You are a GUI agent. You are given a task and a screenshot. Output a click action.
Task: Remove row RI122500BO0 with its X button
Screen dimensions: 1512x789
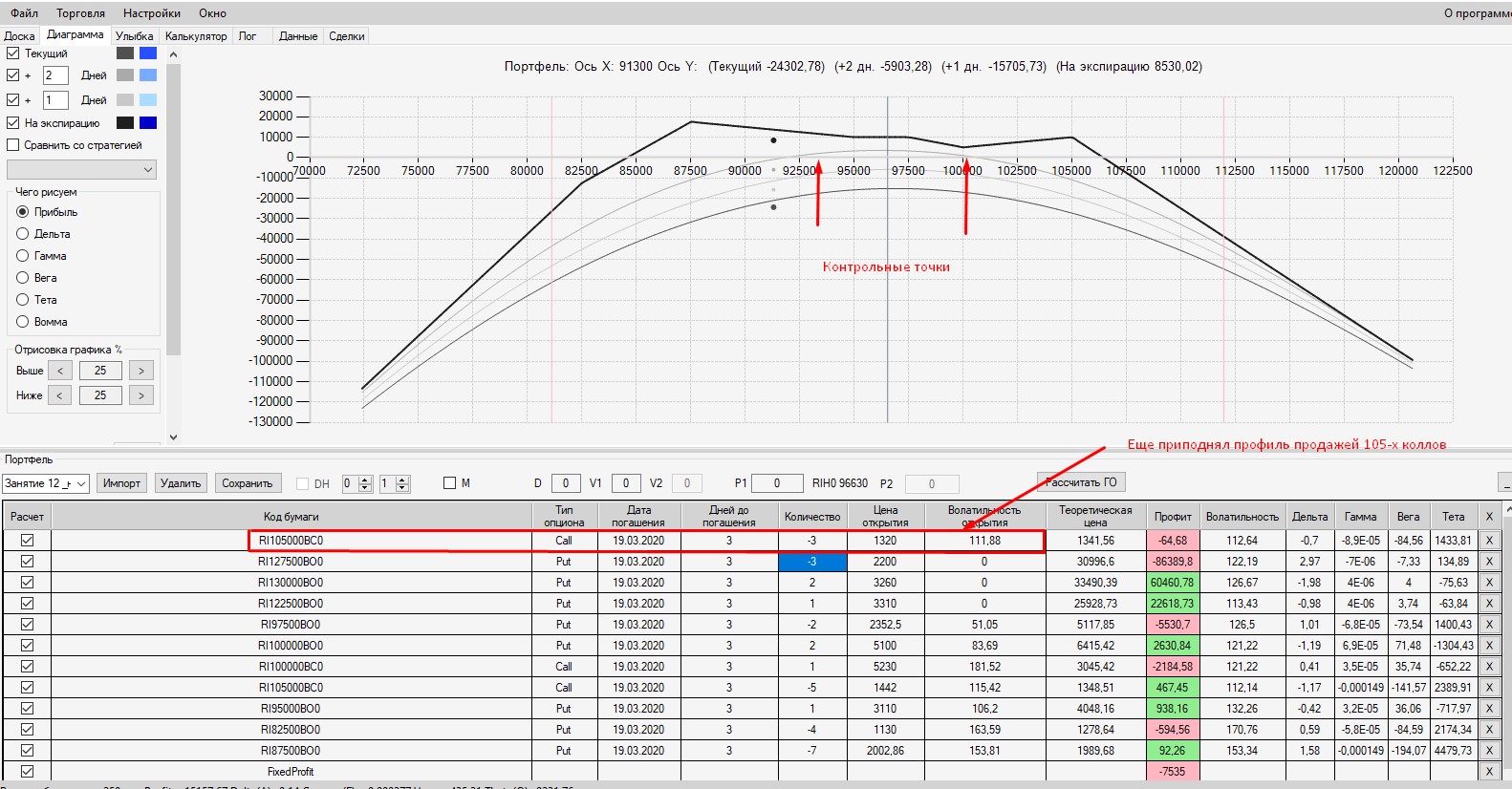(1488, 604)
